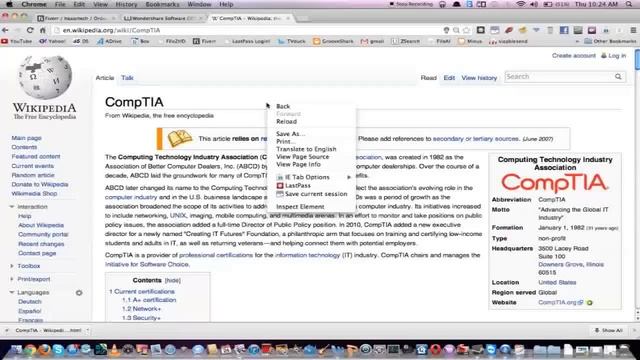The image size is (640, 360).
Task: Open the Wi-Fi status menu icon
Action: pos(520,4)
